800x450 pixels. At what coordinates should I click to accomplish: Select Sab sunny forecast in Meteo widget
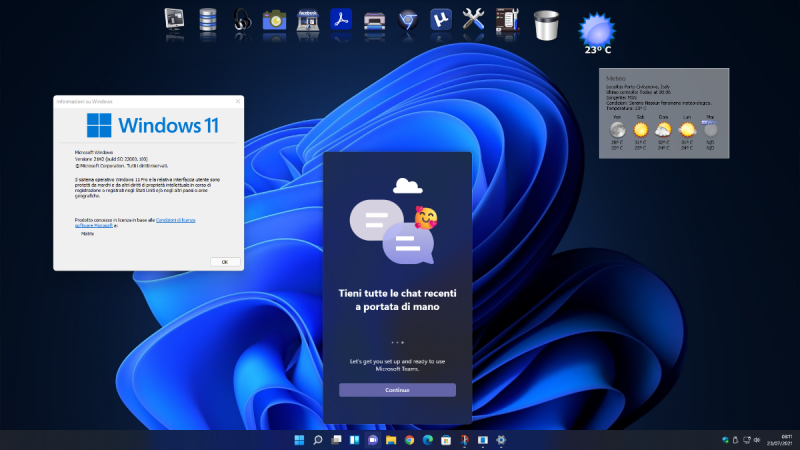coord(640,132)
